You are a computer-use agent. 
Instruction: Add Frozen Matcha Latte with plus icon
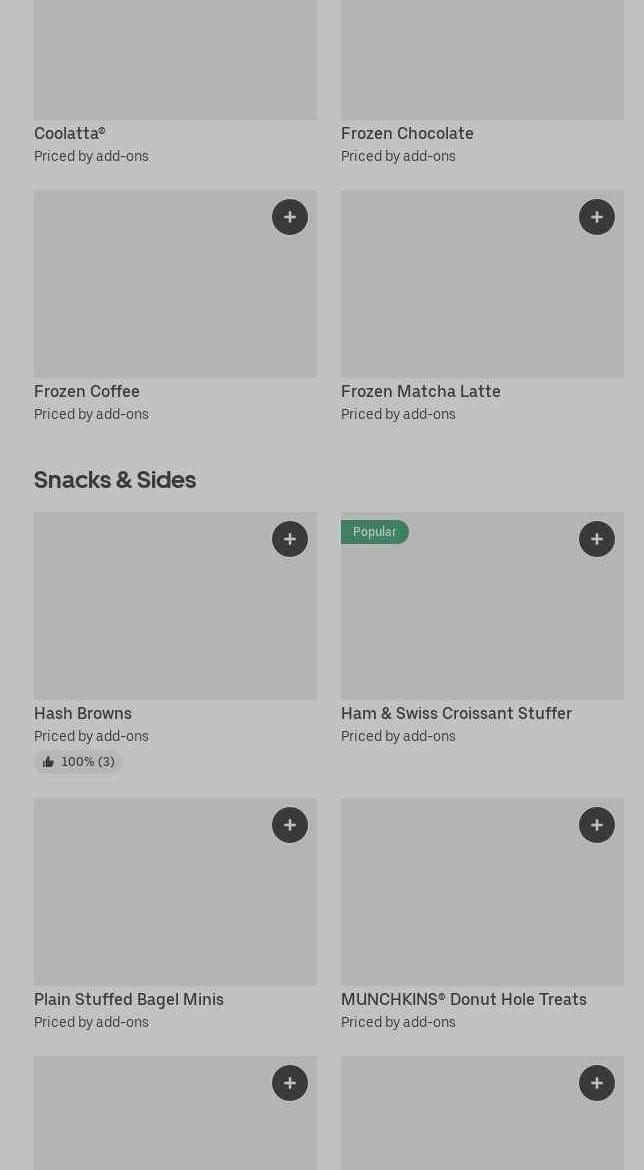point(597,217)
